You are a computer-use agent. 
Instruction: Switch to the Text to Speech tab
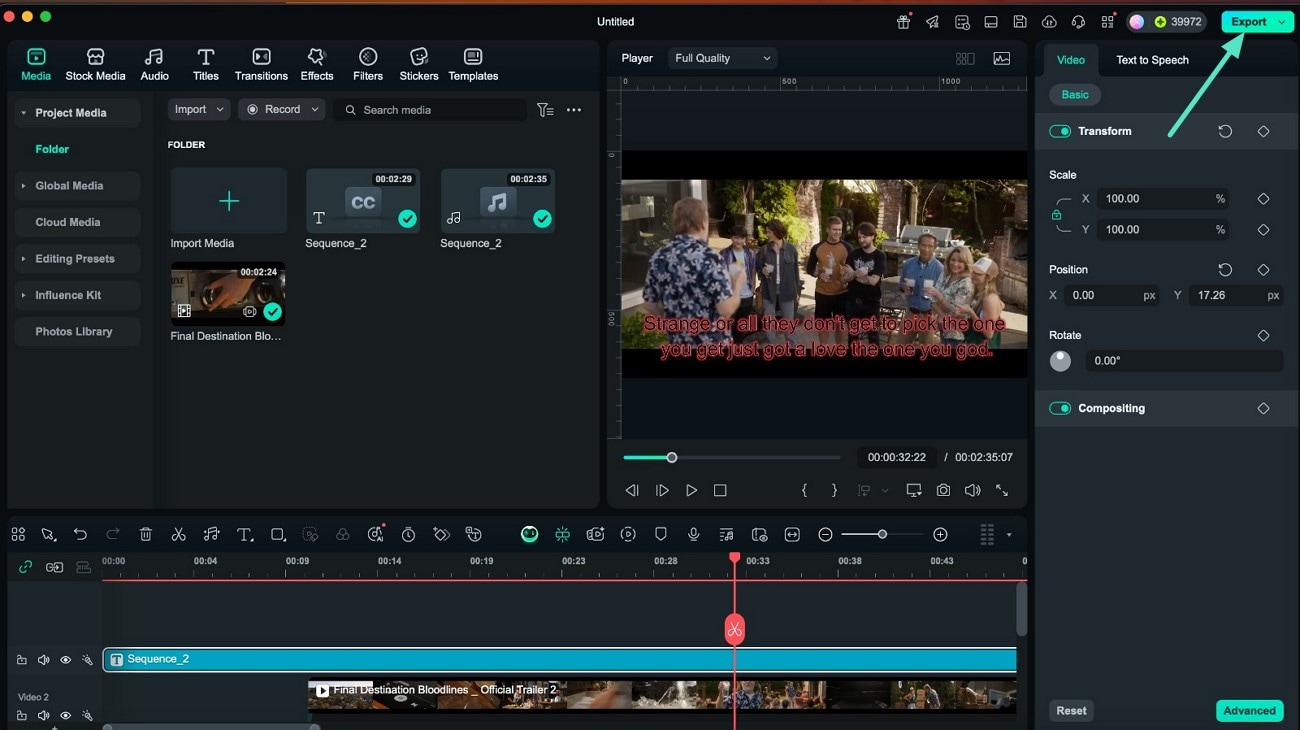click(x=1152, y=60)
